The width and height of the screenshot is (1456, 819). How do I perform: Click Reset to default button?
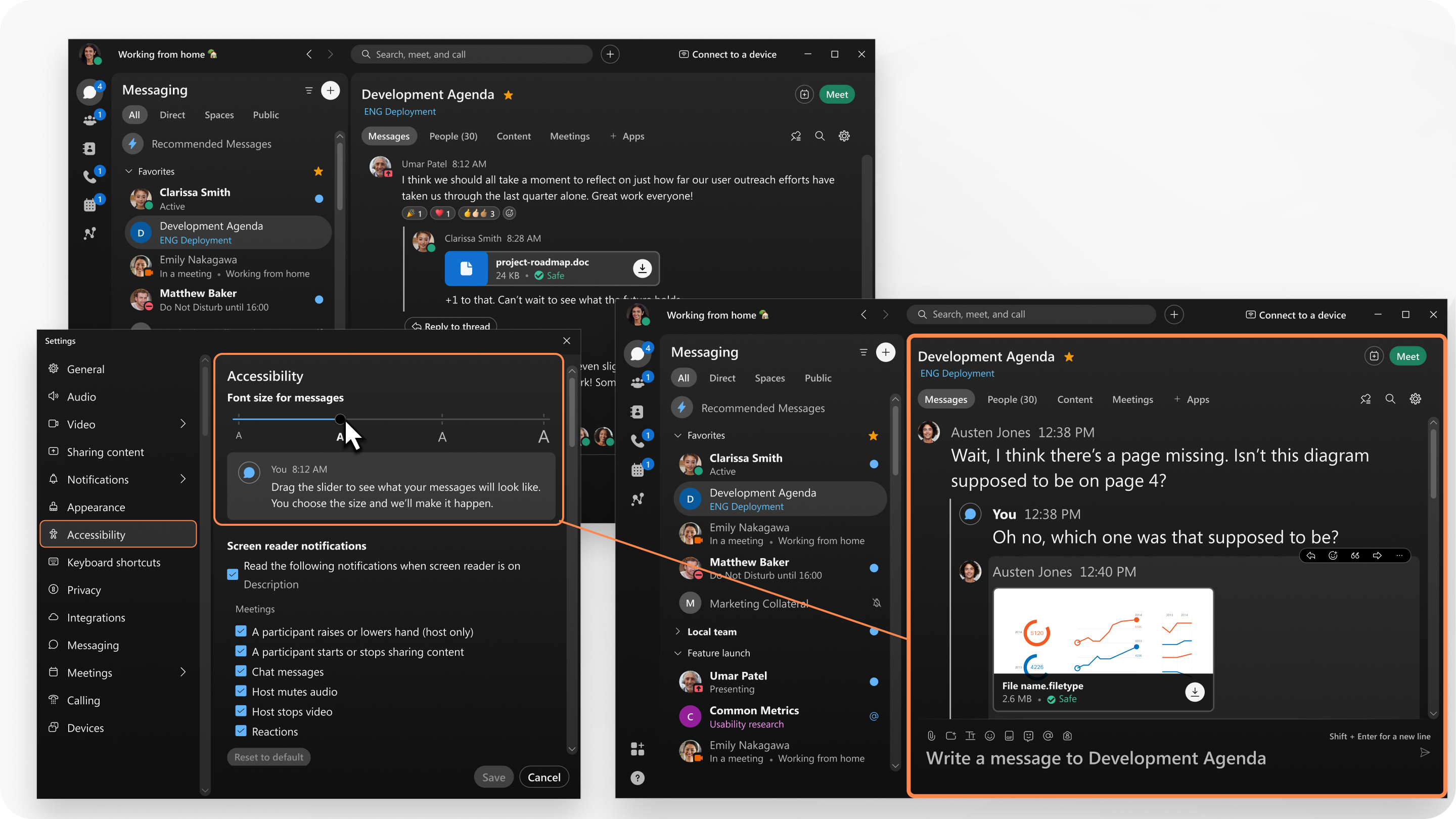point(269,757)
